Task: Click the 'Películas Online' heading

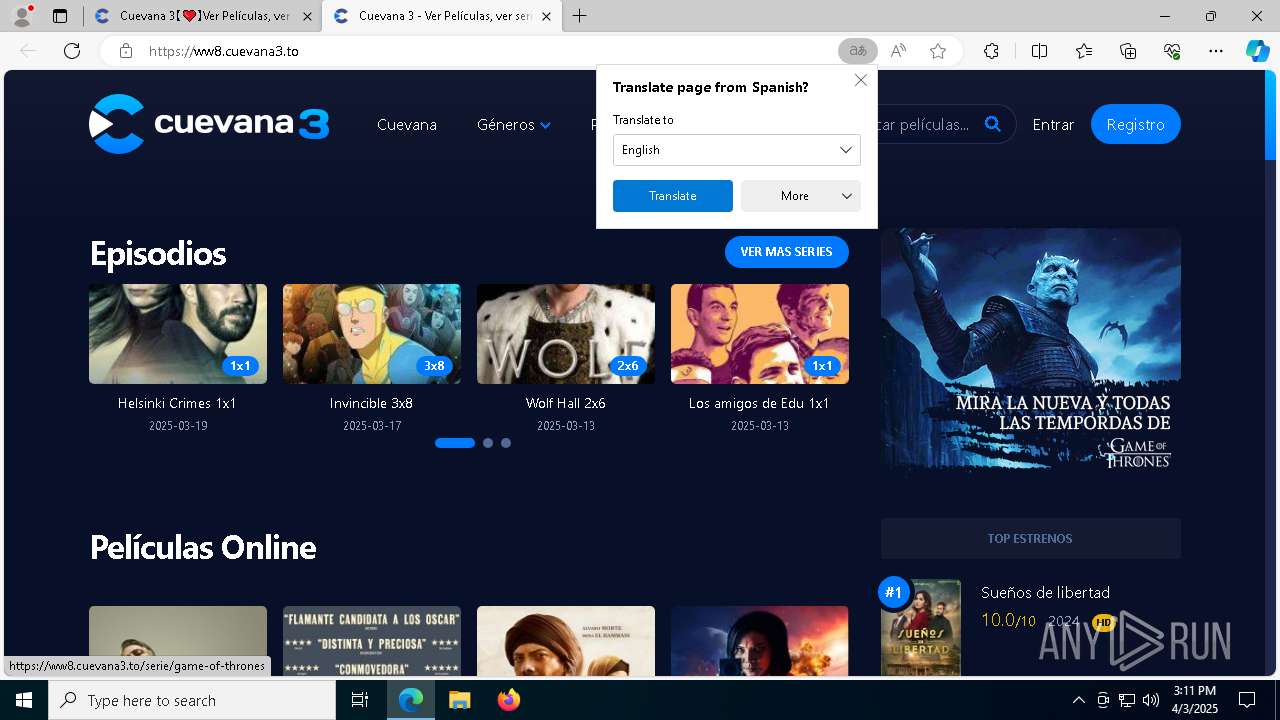Action: tap(203, 547)
